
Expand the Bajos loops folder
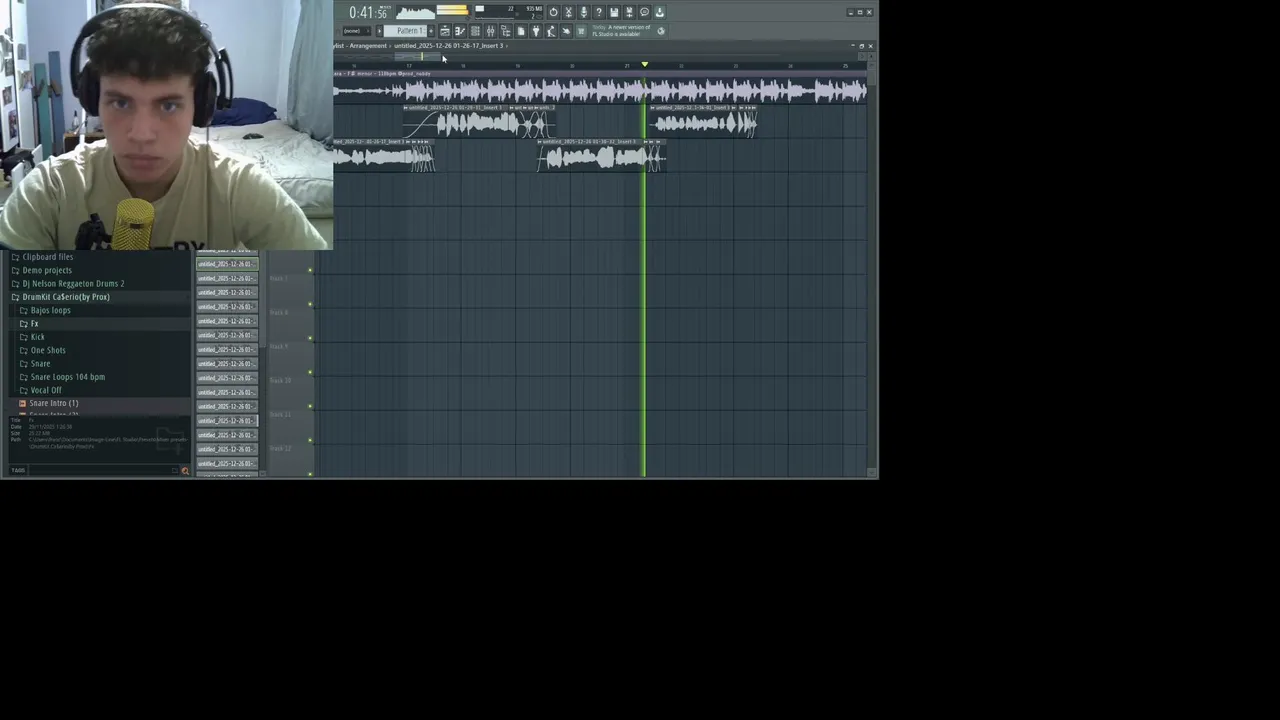point(50,310)
